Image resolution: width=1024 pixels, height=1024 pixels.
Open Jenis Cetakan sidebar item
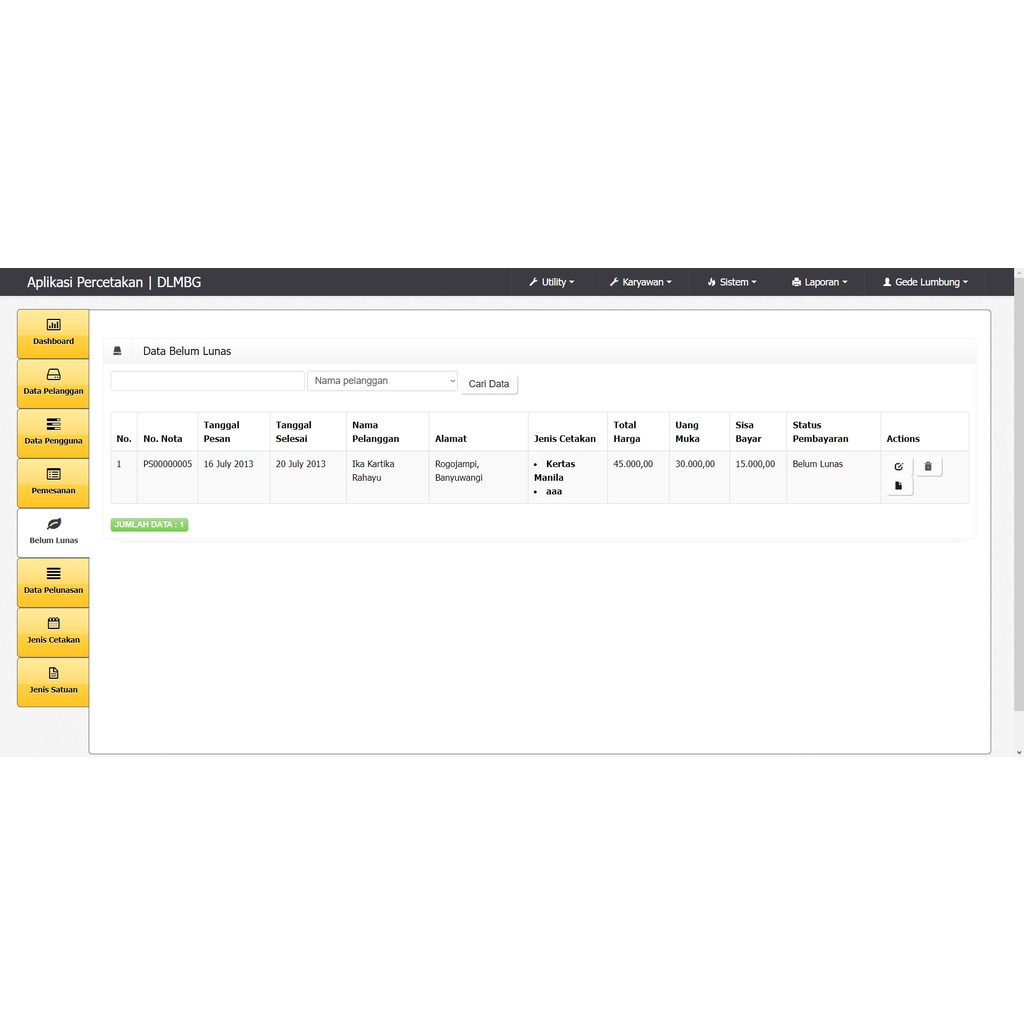click(x=53, y=632)
